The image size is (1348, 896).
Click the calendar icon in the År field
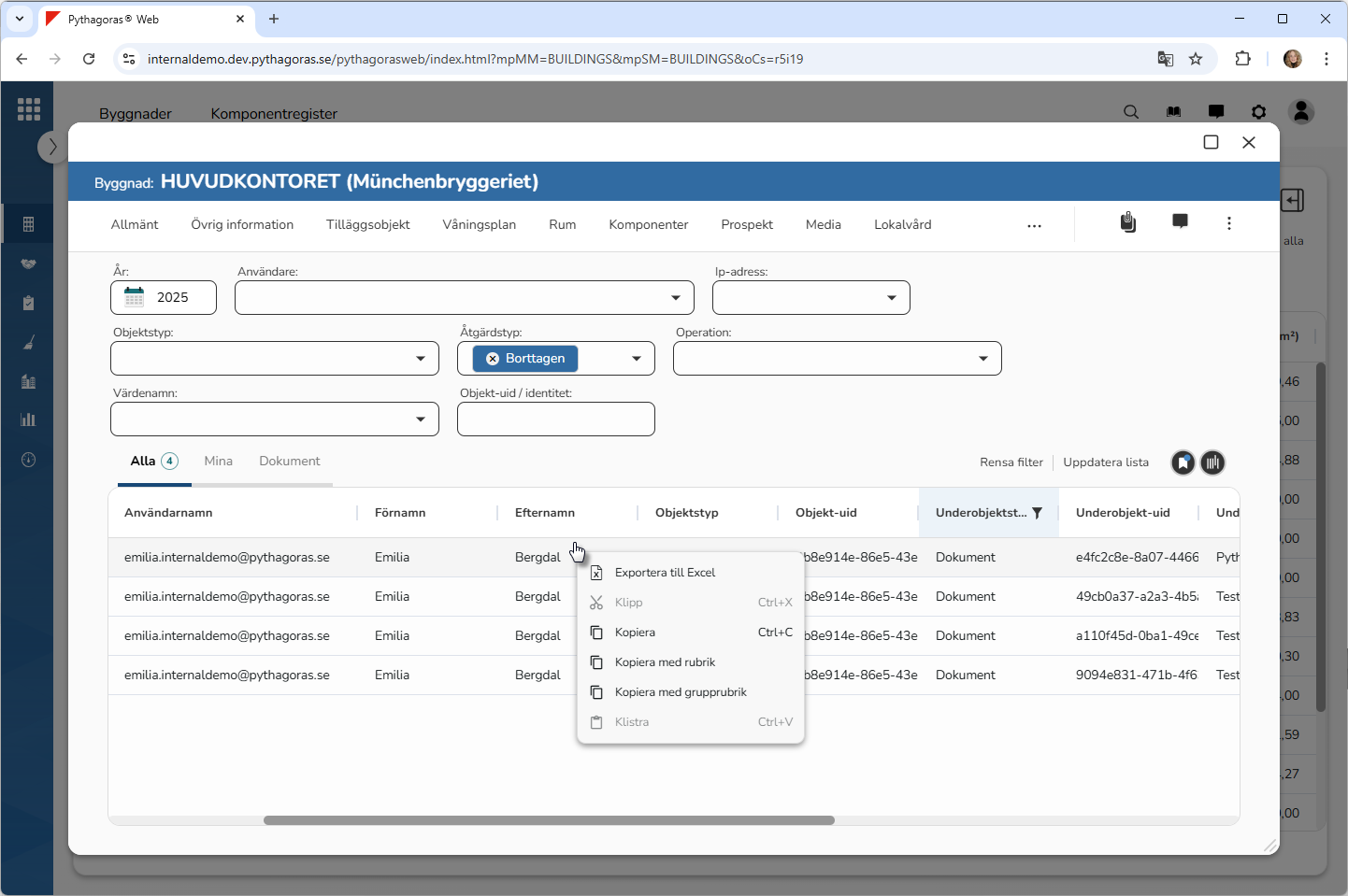click(x=135, y=297)
